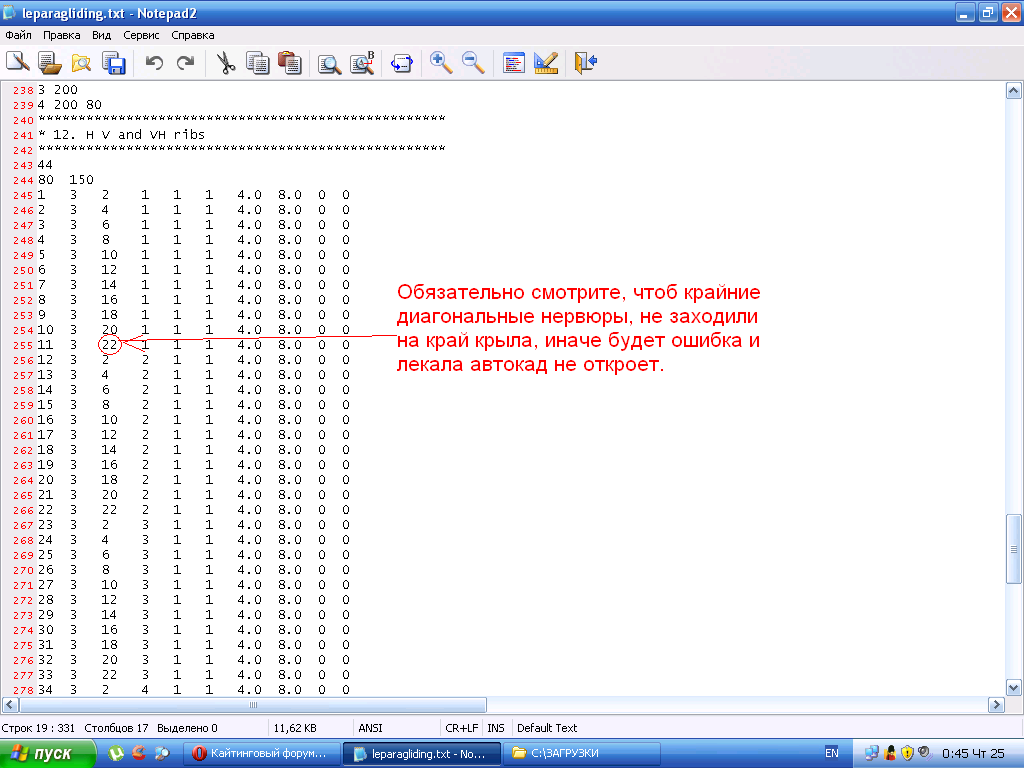
Task: Undo the last edit via toolbar
Action: pos(154,63)
